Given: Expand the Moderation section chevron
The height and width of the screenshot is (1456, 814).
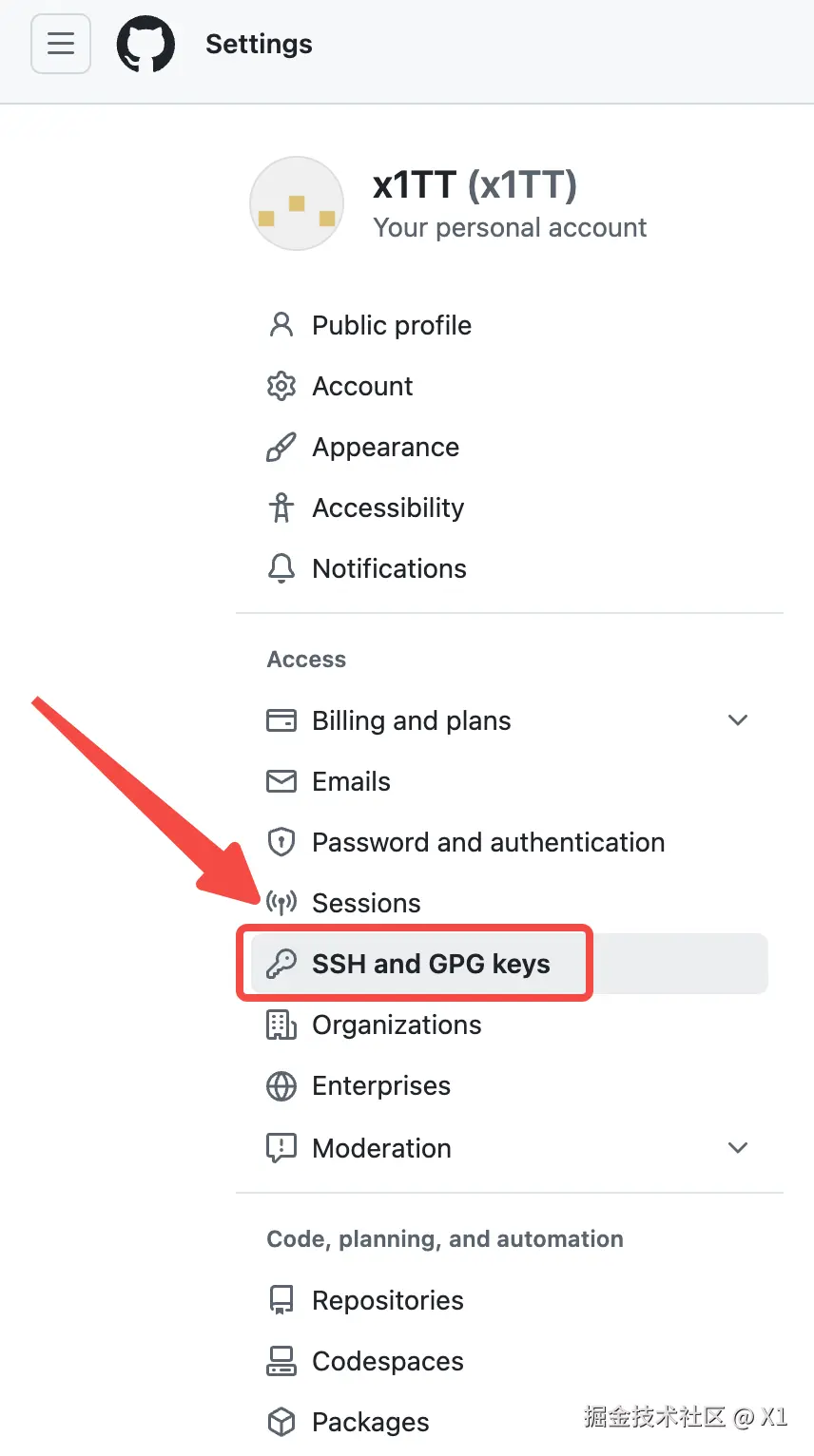Looking at the screenshot, I should click(737, 1148).
